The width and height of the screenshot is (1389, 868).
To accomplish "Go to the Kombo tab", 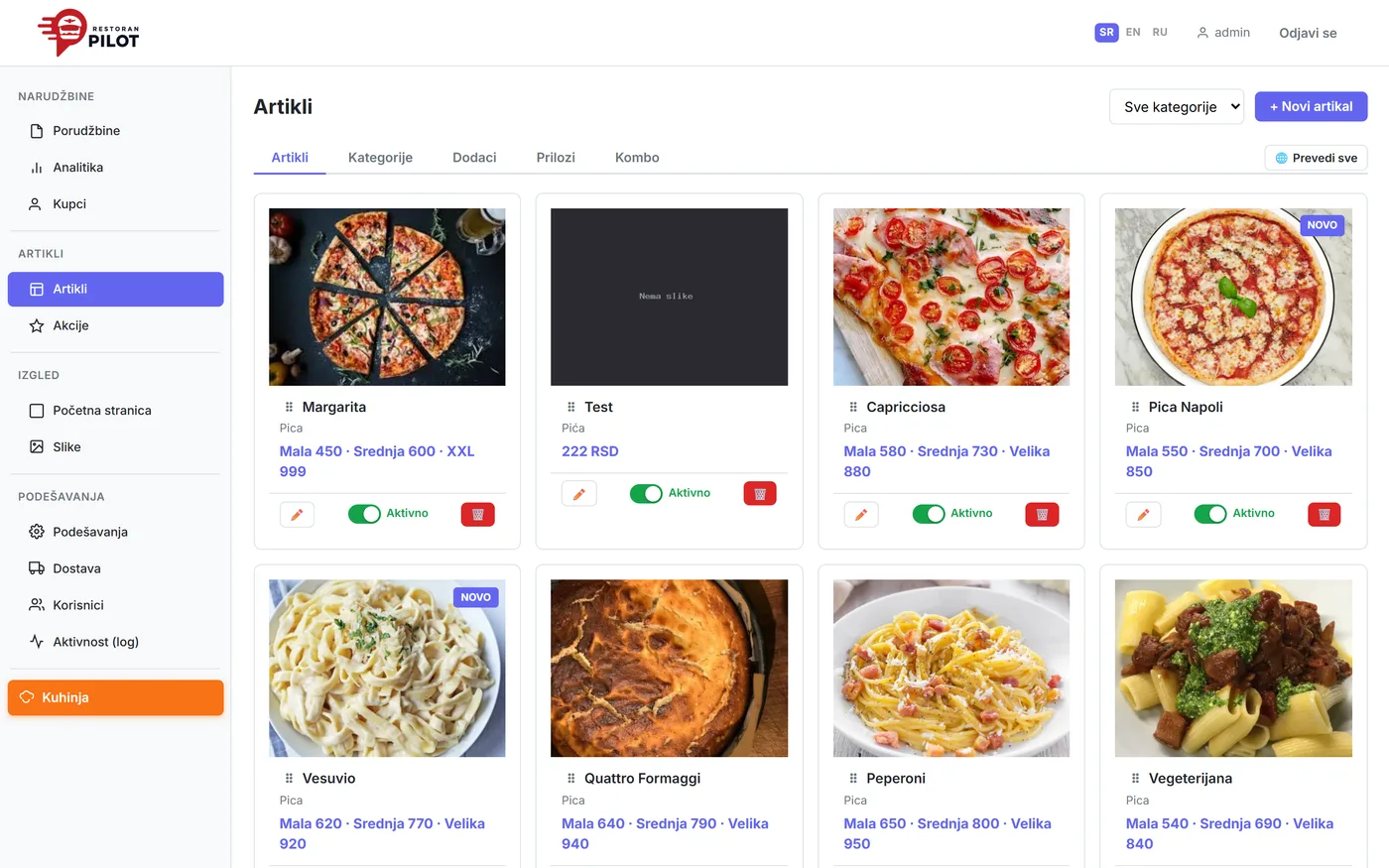I will 637,158.
